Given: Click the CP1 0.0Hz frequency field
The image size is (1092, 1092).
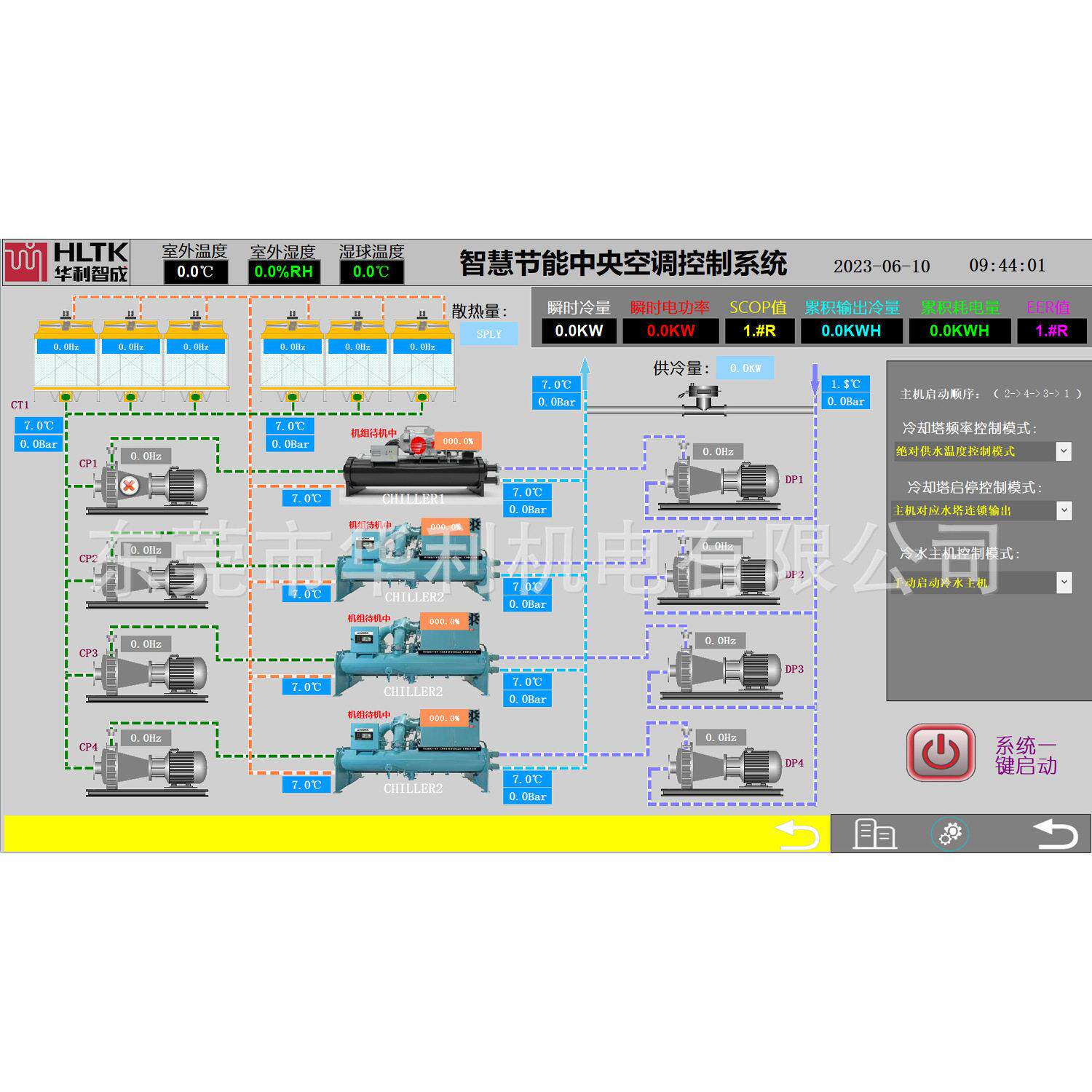Looking at the screenshot, I should pos(146,456).
